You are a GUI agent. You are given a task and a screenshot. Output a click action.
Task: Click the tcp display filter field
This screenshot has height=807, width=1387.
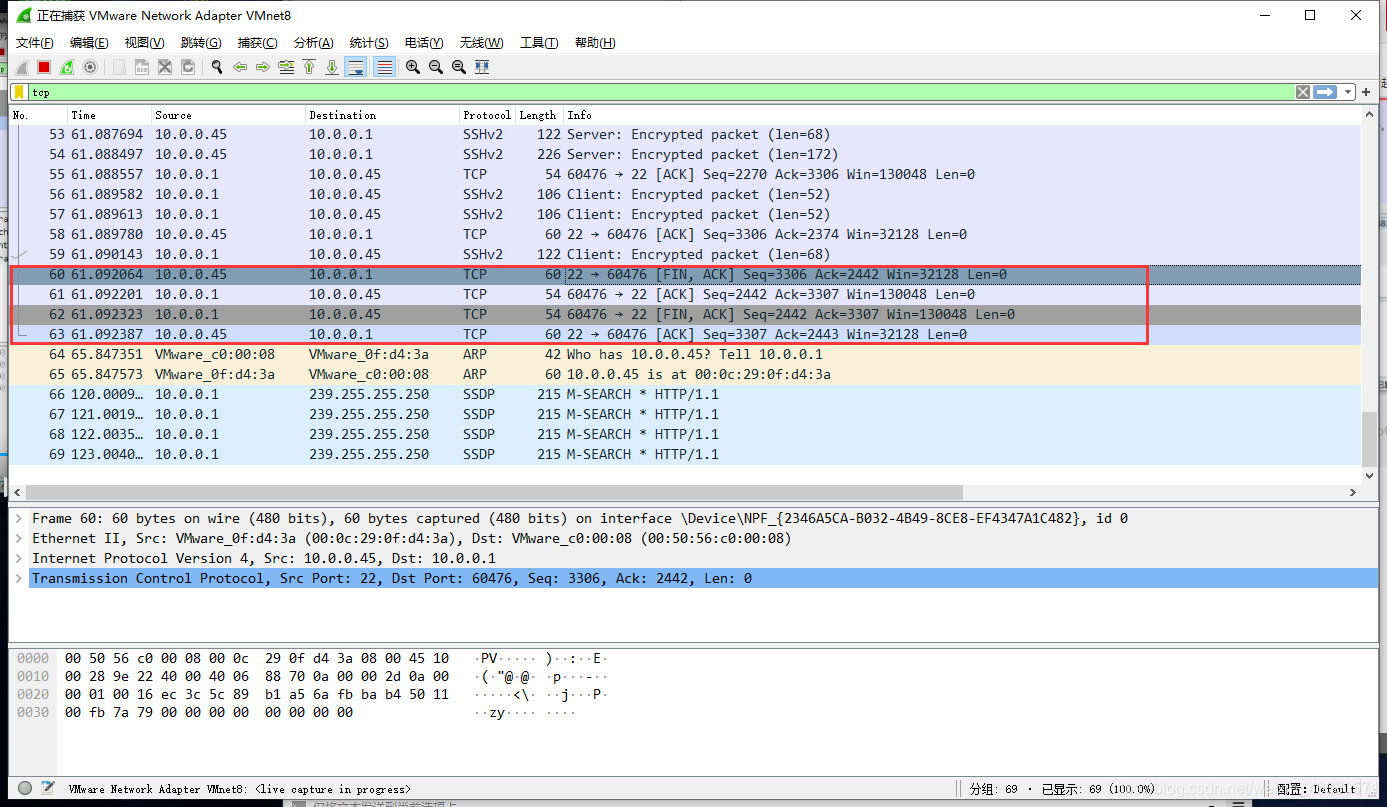pos(660,92)
